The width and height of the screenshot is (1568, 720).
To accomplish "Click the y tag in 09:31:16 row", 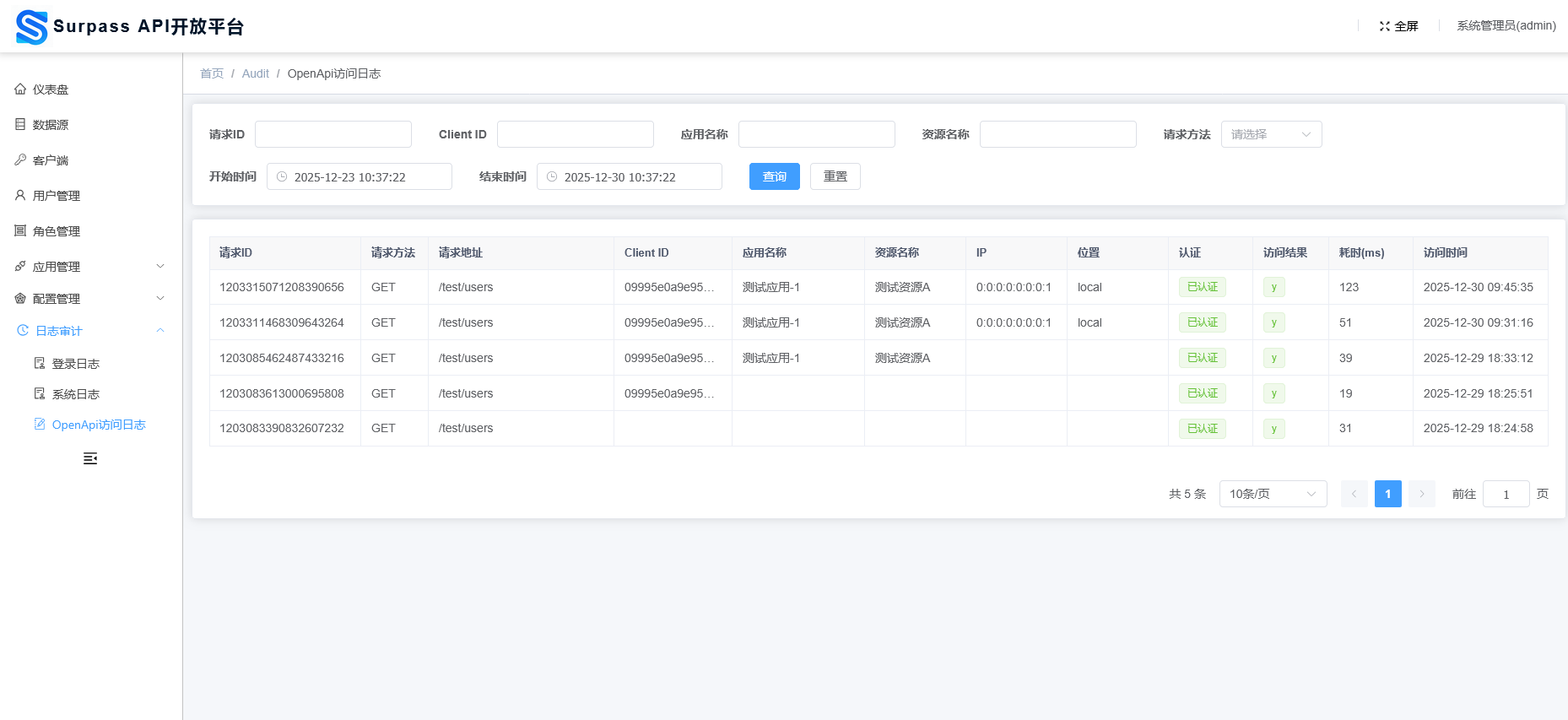I will pos(1274,322).
